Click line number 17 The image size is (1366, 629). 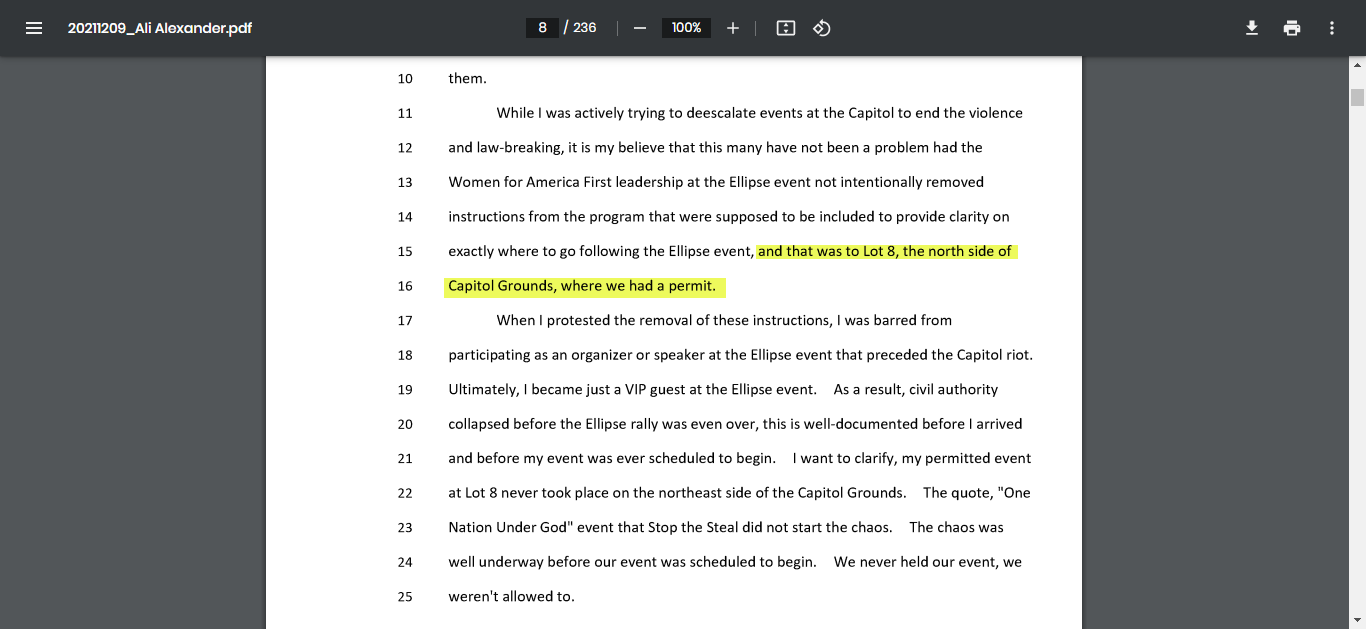[x=405, y=320]
